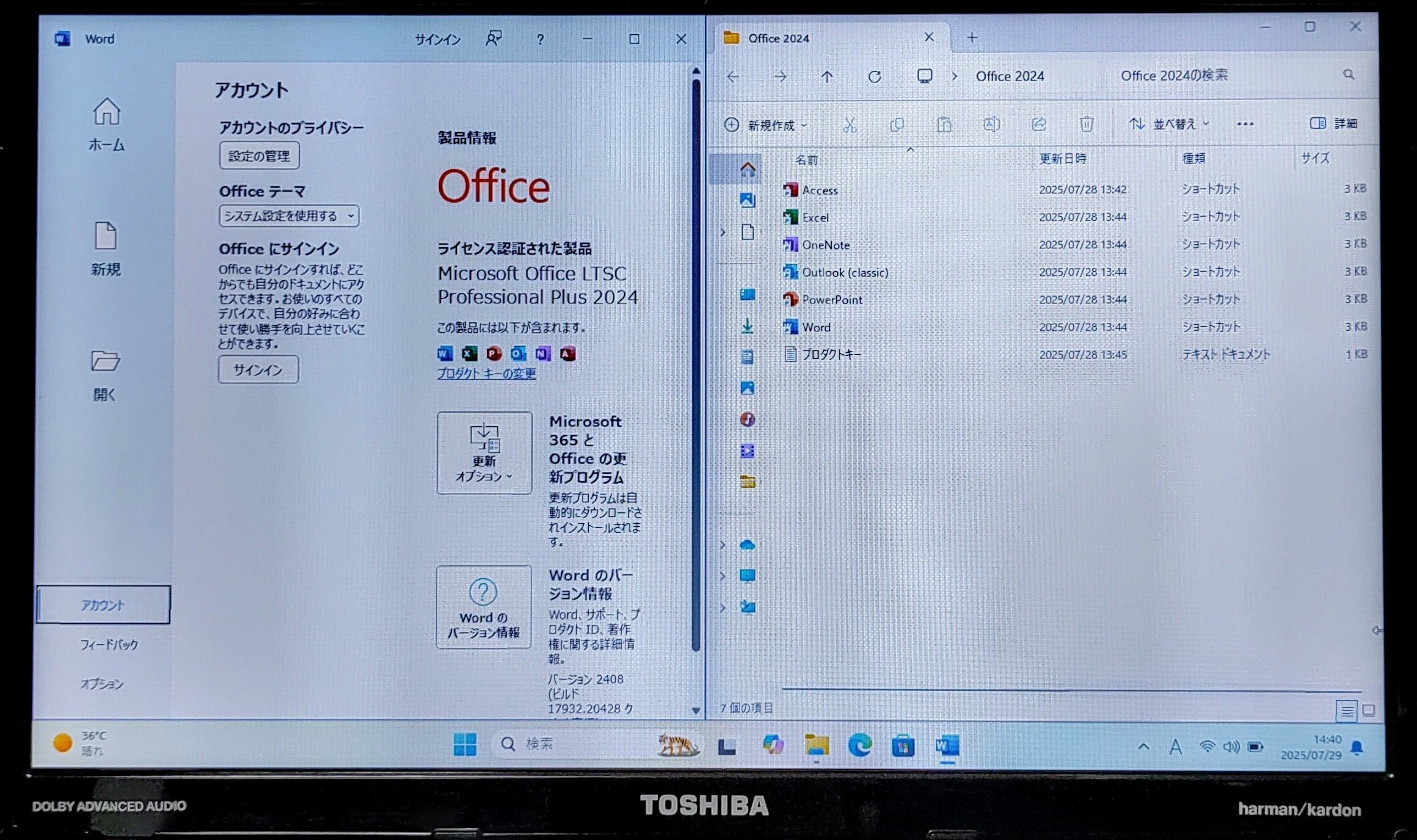Toggle the 詳細 details pane button
This screenshot has height=840, width=1417.
click(1333, 123)
